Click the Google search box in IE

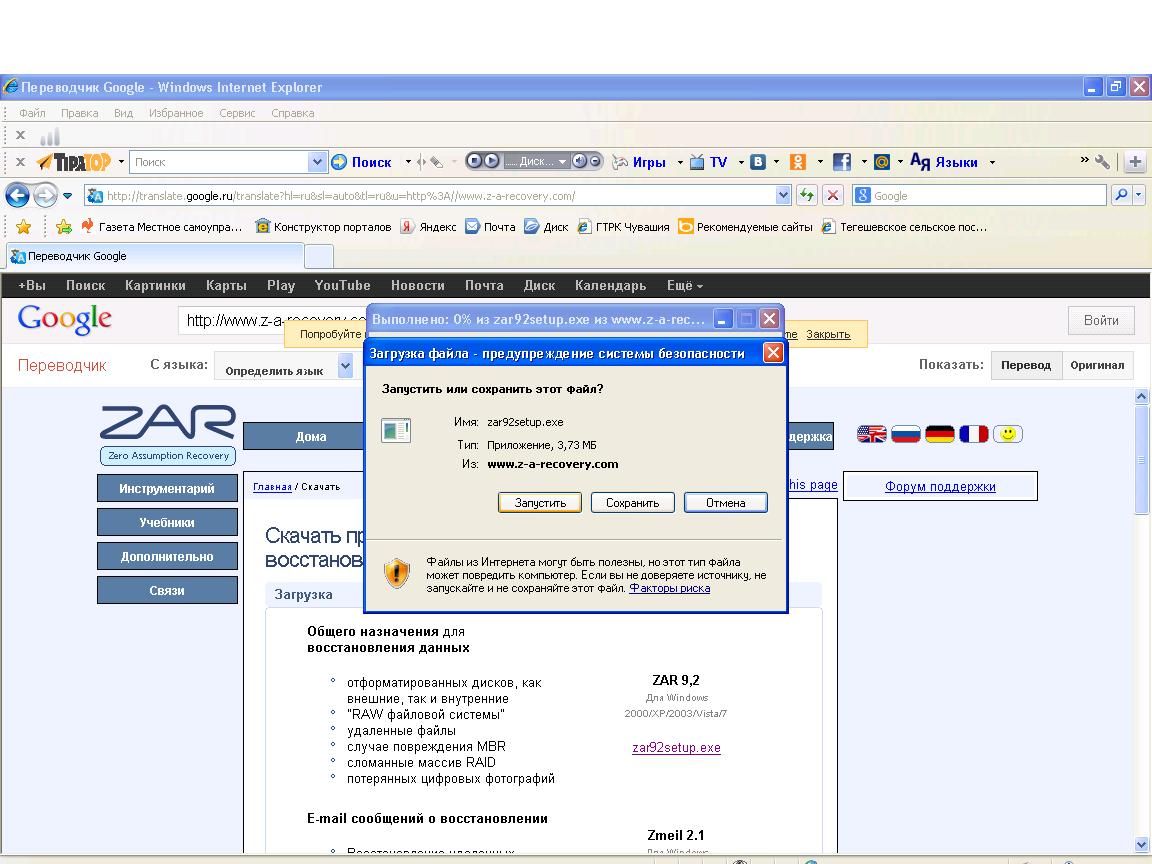tap(979, 195)
